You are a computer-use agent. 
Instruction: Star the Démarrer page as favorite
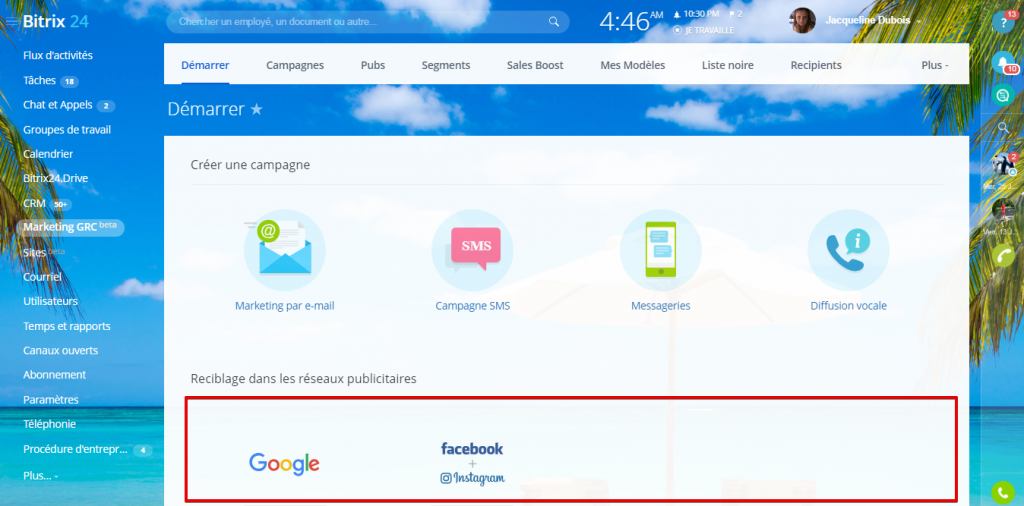[257, 109]
